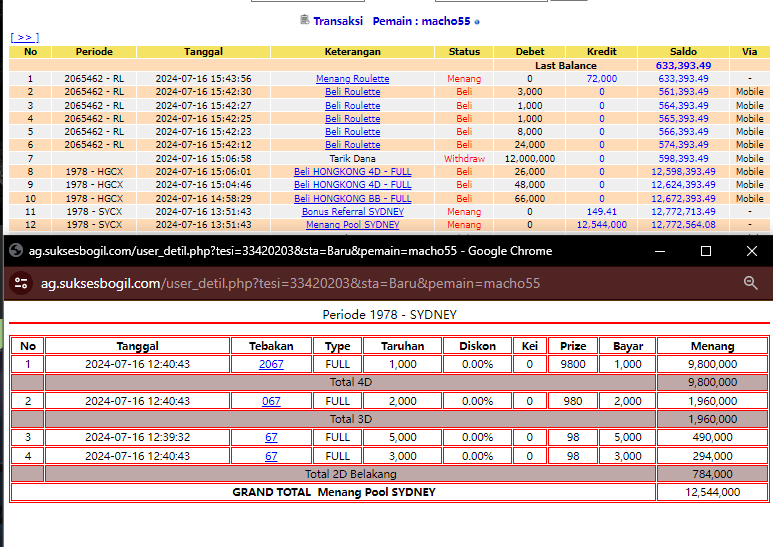
Task: Open Beli Roulette link at 15:42:25
Action: coord(352,119)
